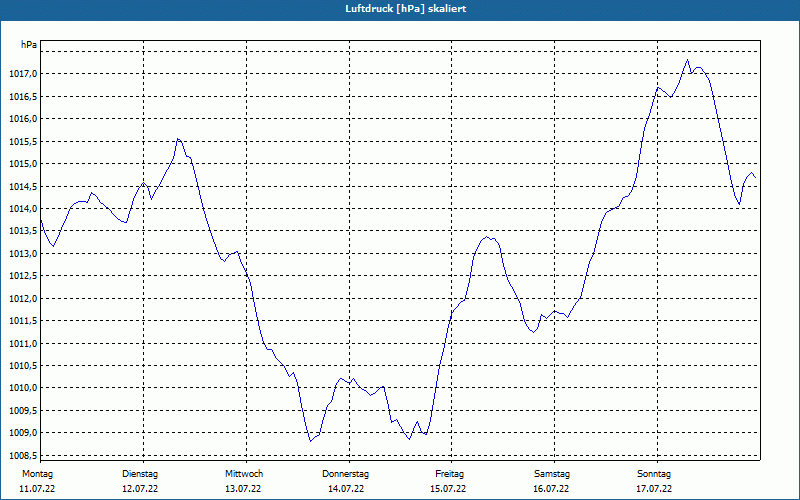Click the 1015,5 axis value

[23, 141]
